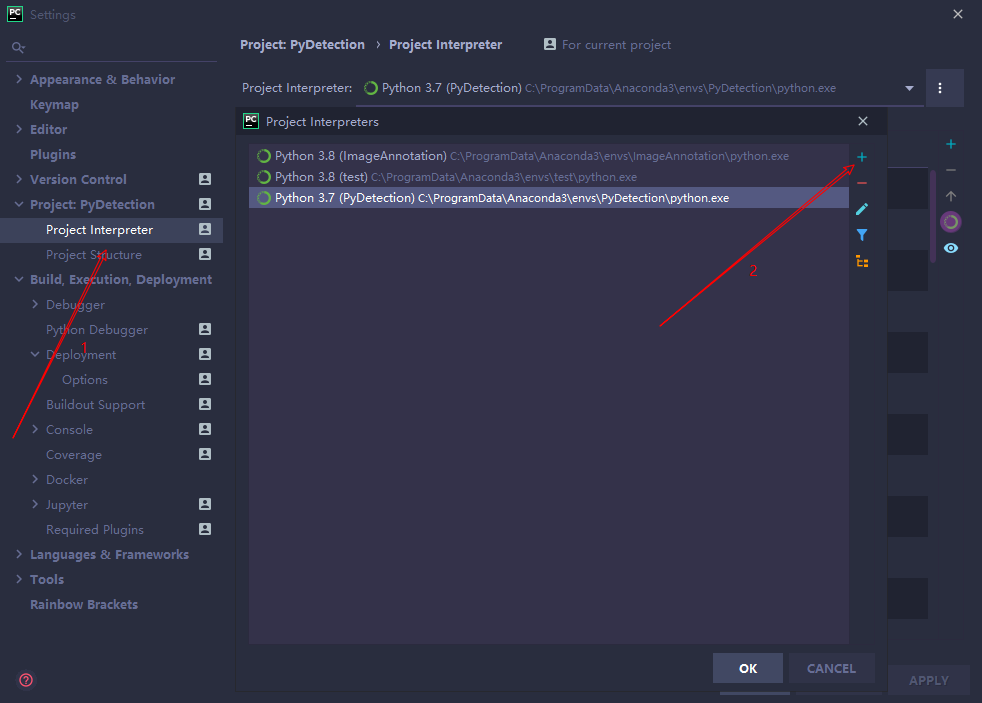This screenshot has height=703, width=982.
Task: Uninstall package with minus icon in Settings panel
Action: click(x=951, y=170)
